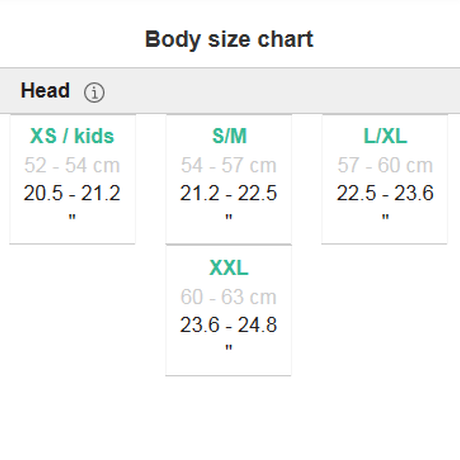
Task: Select the XS / kids size card
Action: pyautogui.click(x=72, y=179)
